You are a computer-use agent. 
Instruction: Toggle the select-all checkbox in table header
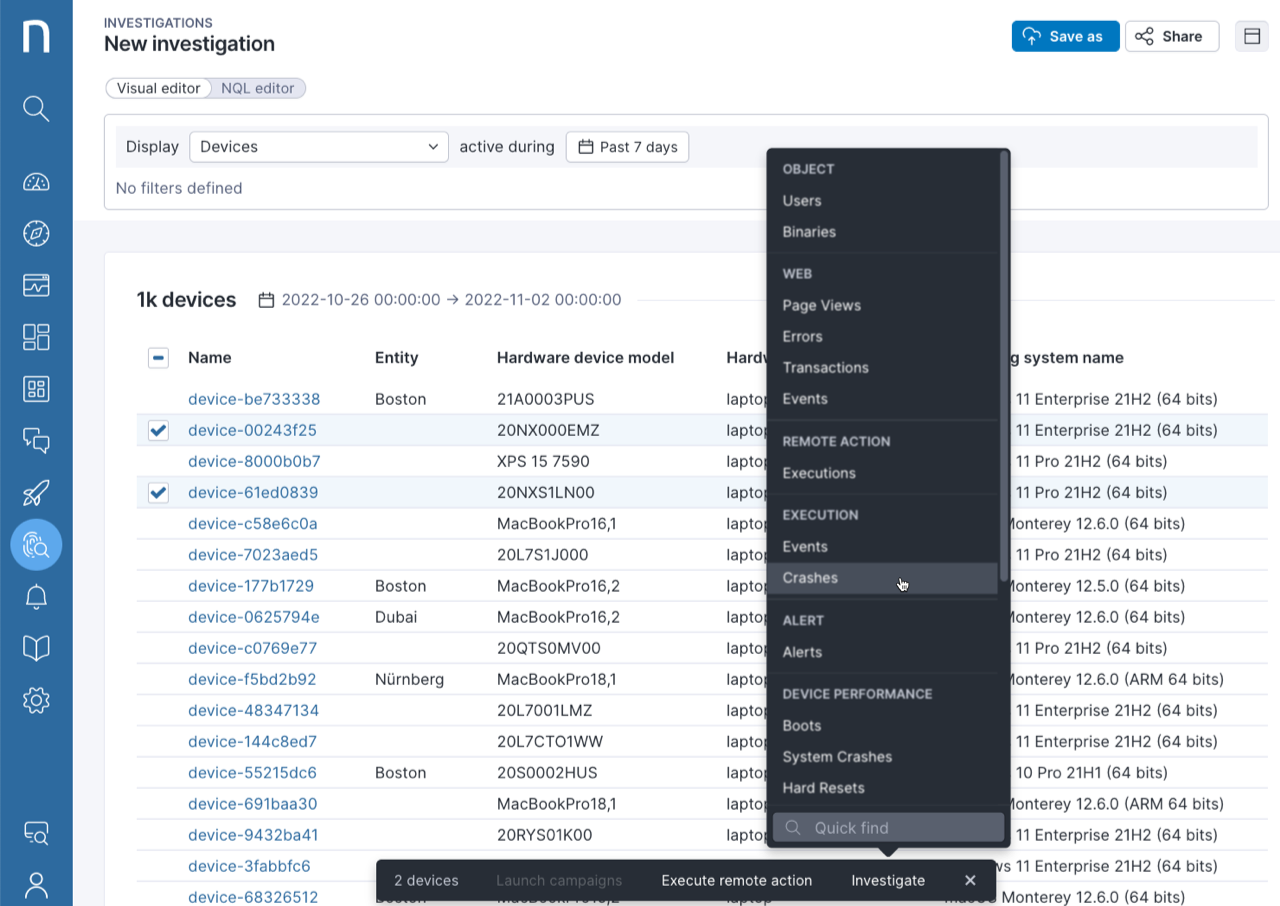[x=158, y=358]
